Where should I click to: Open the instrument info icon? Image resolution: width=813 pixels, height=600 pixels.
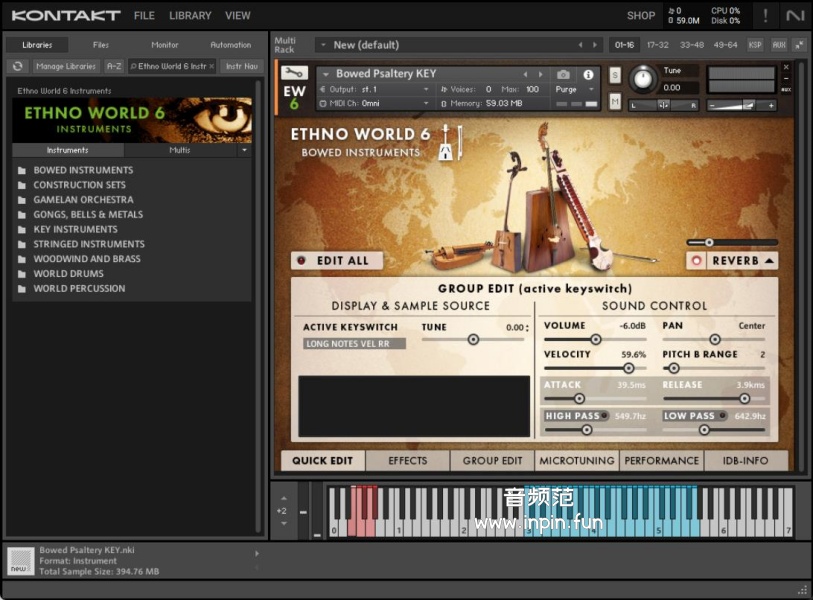[x=588, y=75]
